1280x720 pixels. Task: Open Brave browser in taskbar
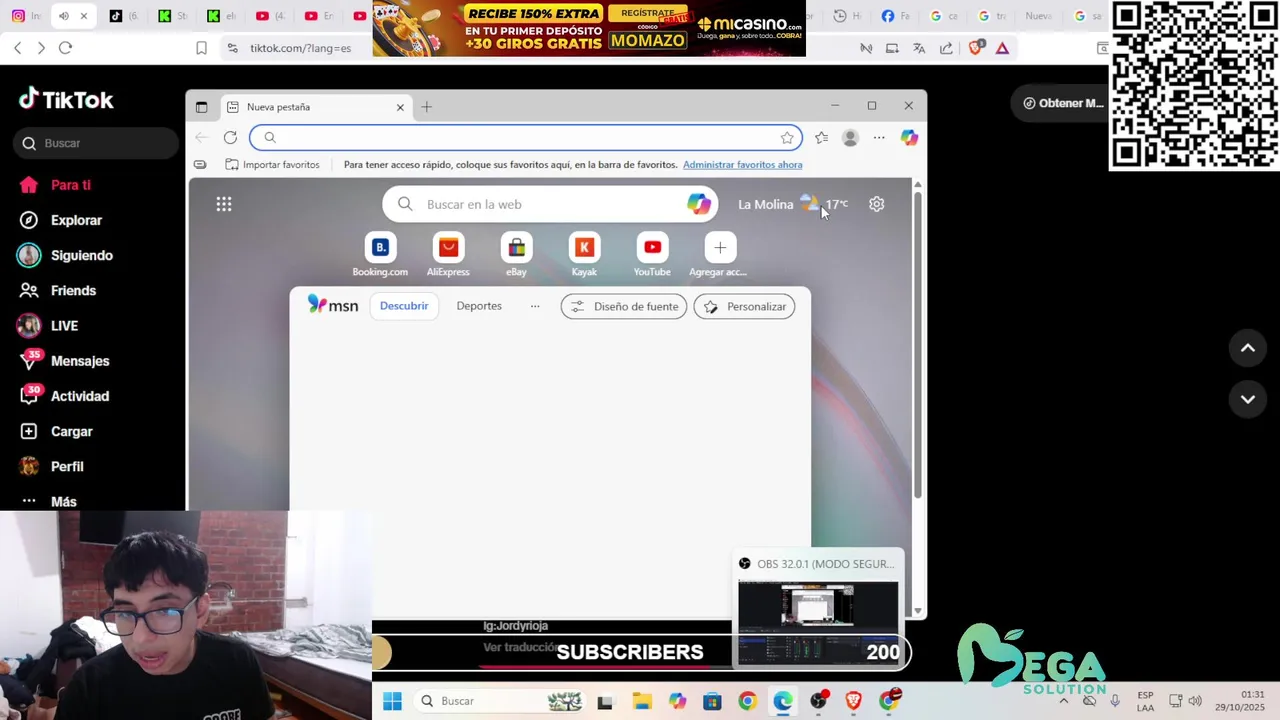pos(853,701)
